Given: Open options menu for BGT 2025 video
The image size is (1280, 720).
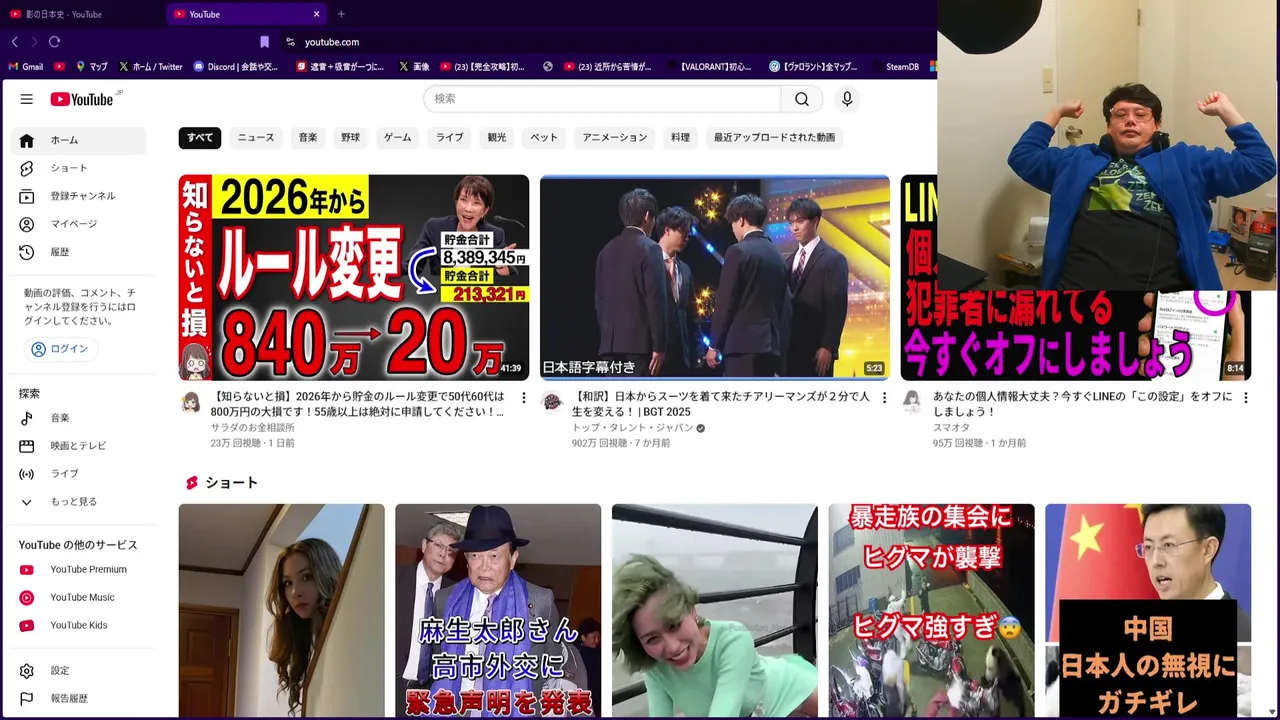Looking at the screenshot, I should pos(884,398).
